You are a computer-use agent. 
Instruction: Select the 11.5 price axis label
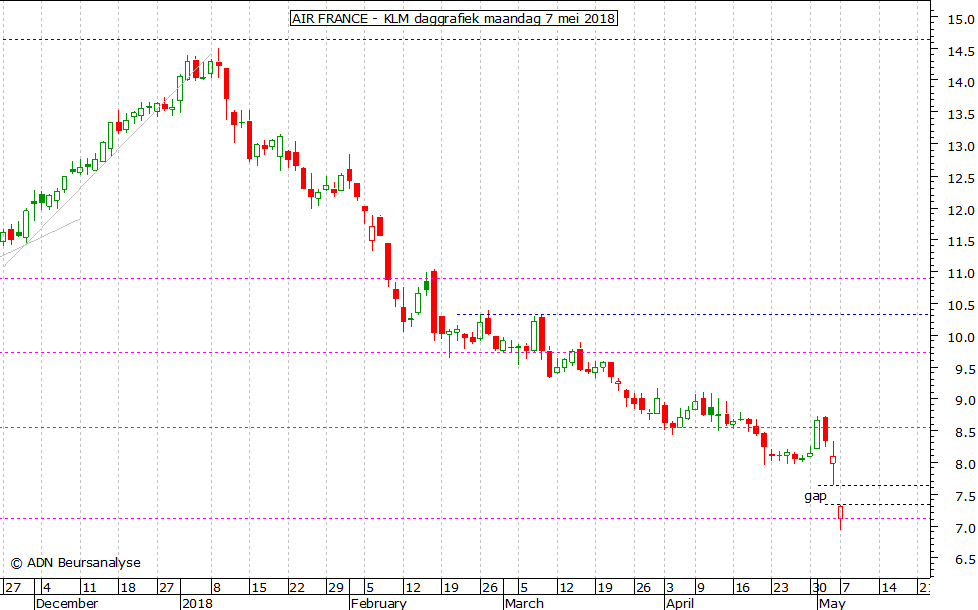pos(961,241)
